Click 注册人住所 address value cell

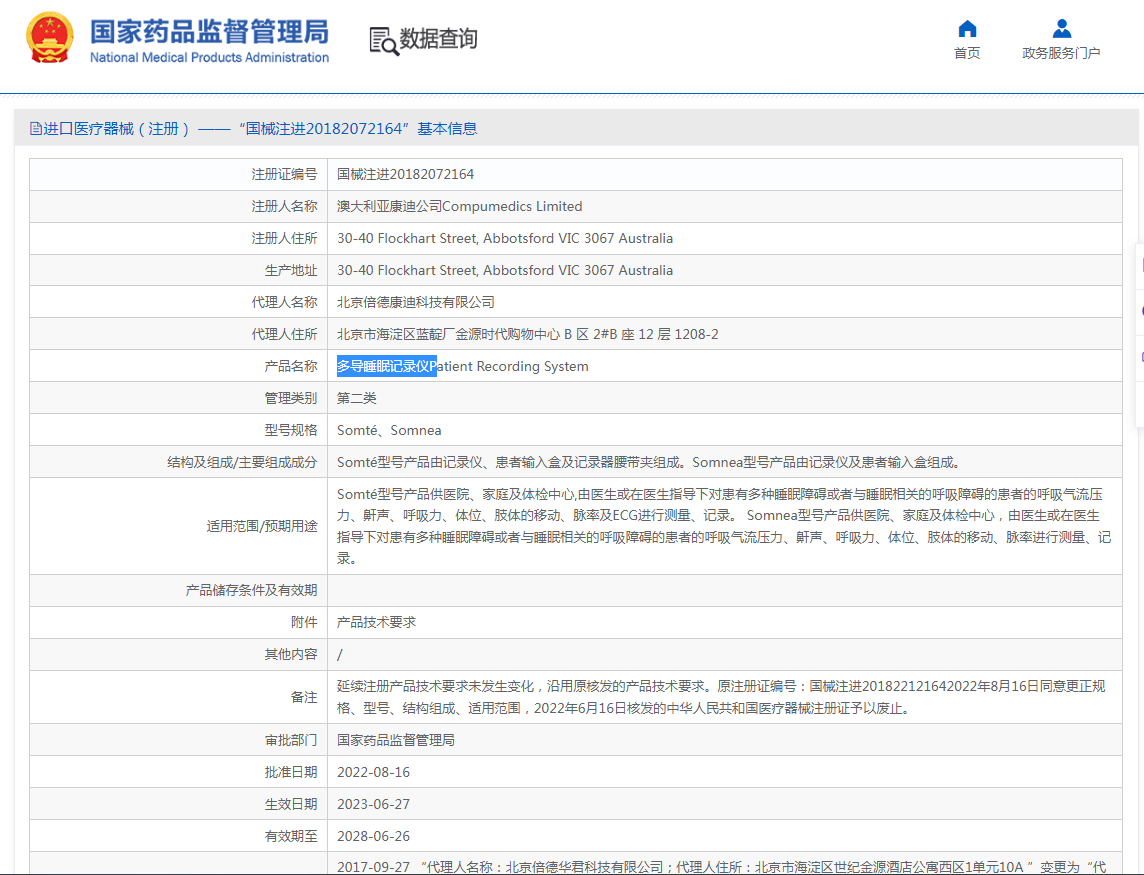(x=505, y=239)
